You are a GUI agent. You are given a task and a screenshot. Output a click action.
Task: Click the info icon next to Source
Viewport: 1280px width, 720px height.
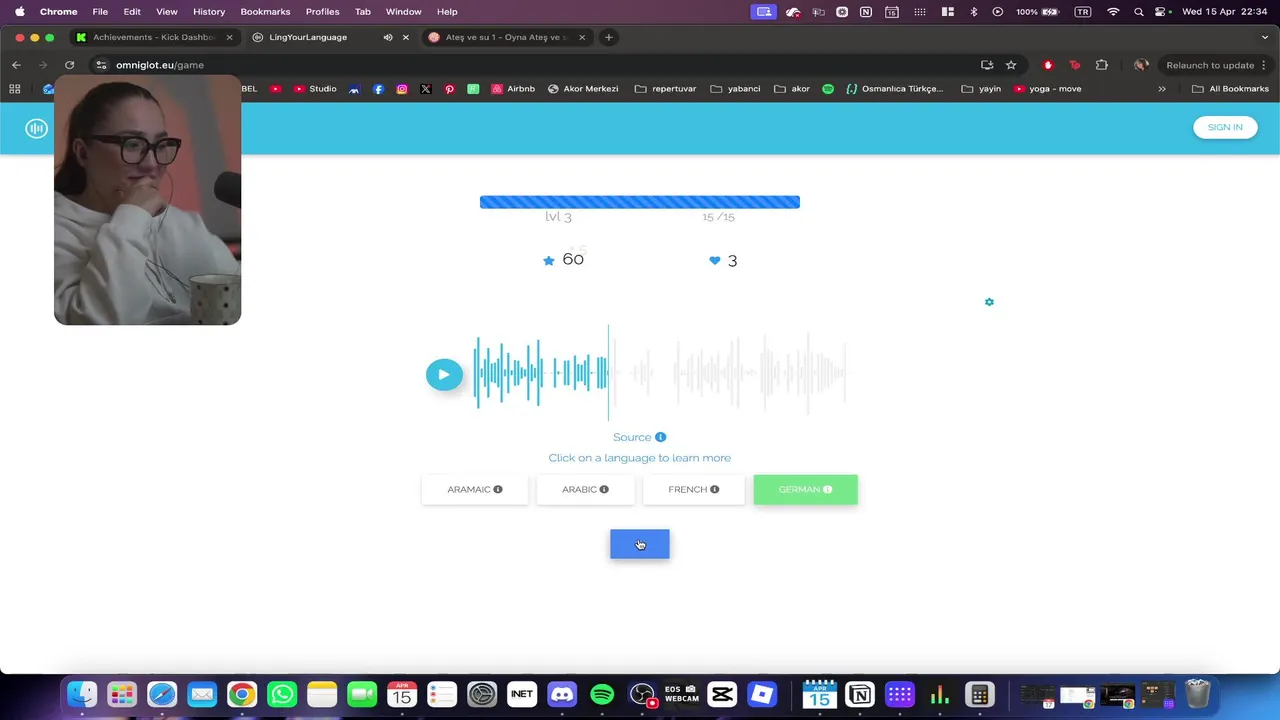pos(660,437)
